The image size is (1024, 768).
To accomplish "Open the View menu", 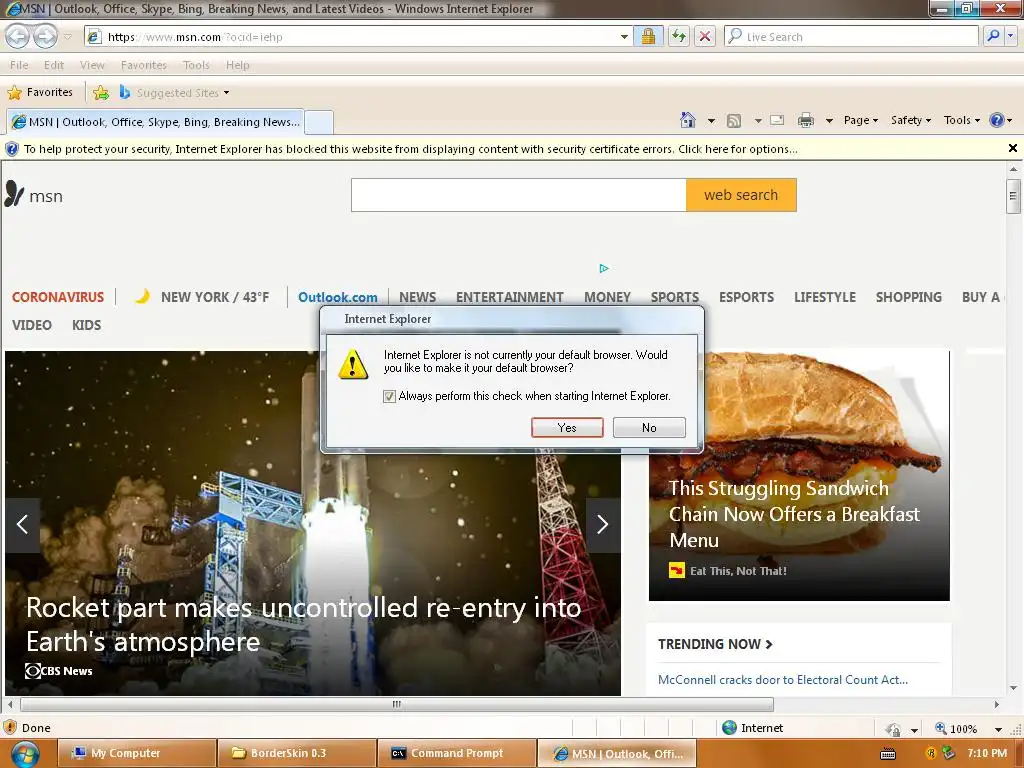I will pyautogui.click(x=92, y=65).
